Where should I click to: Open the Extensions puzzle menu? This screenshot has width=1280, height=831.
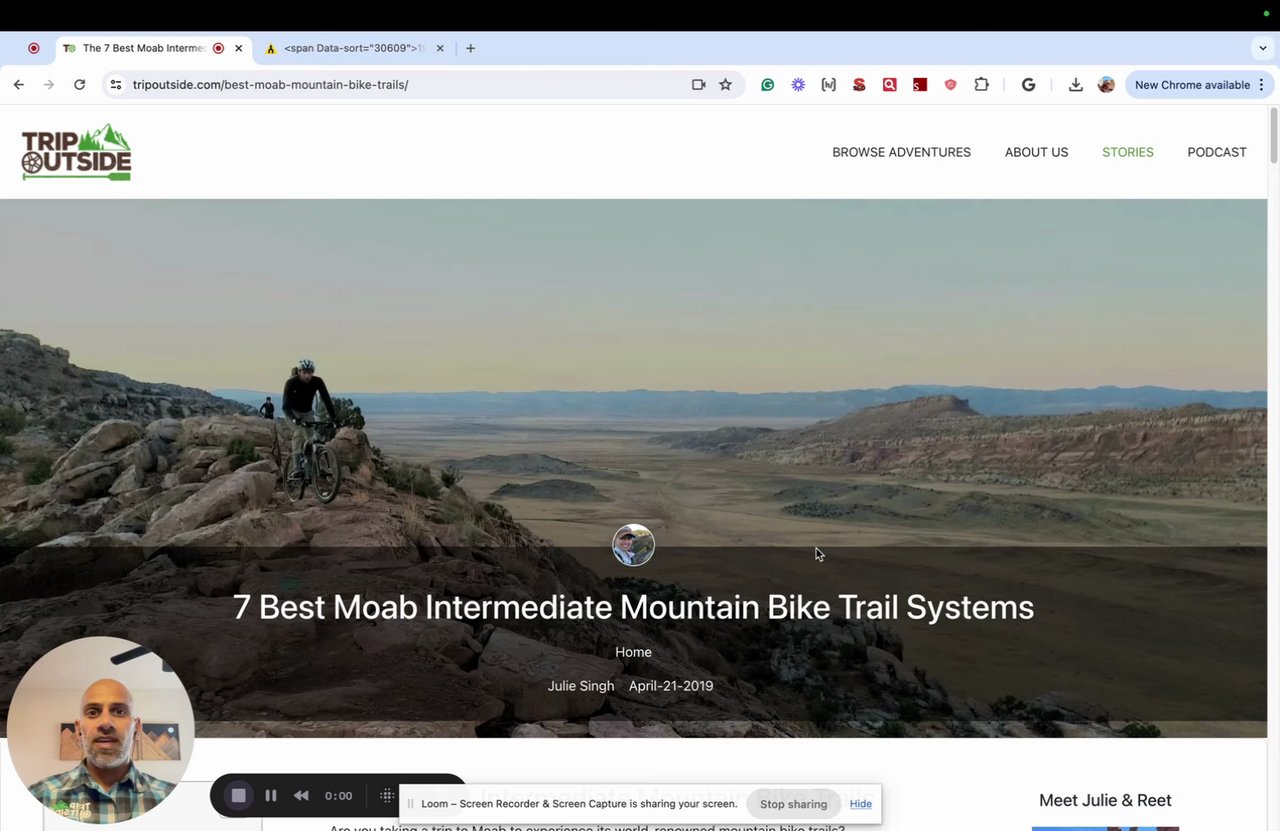981,85
